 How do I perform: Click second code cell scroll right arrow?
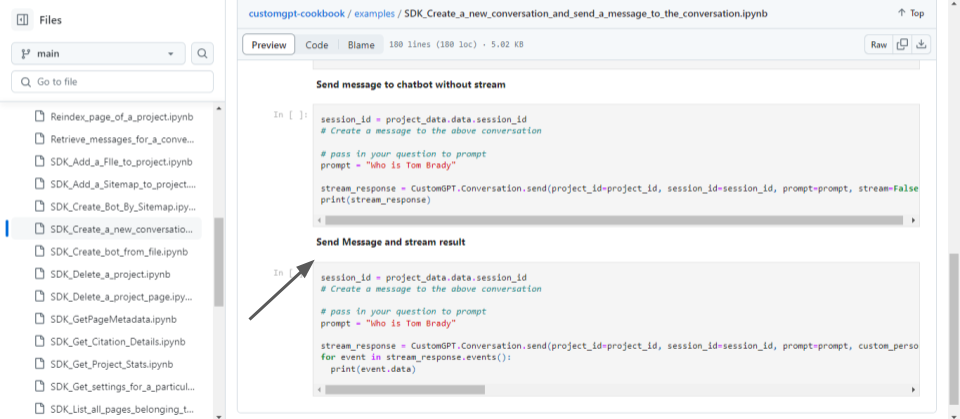coord(913,389)
